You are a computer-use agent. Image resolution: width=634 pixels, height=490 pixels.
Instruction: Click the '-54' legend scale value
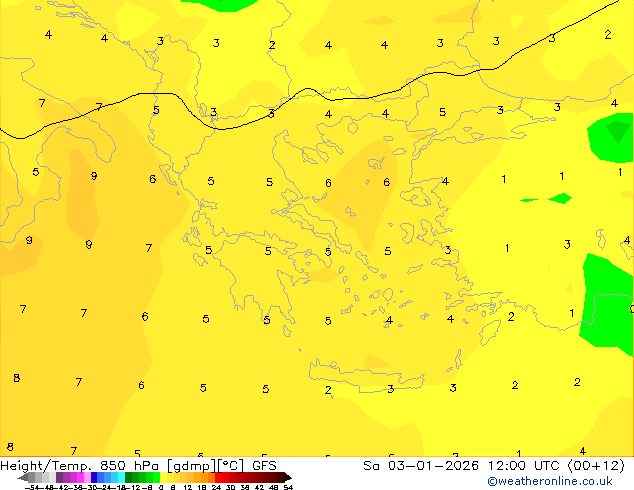[32, 487]
